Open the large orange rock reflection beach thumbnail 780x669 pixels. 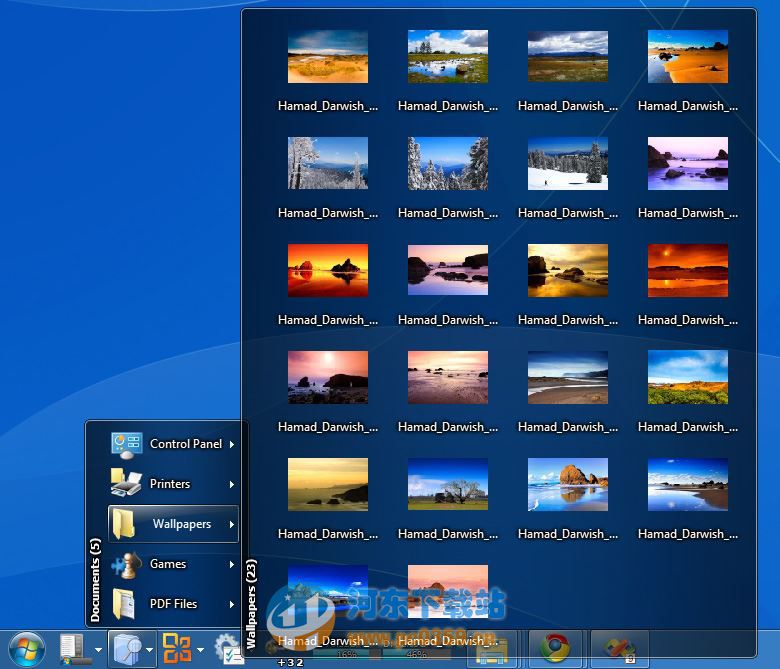568,484
